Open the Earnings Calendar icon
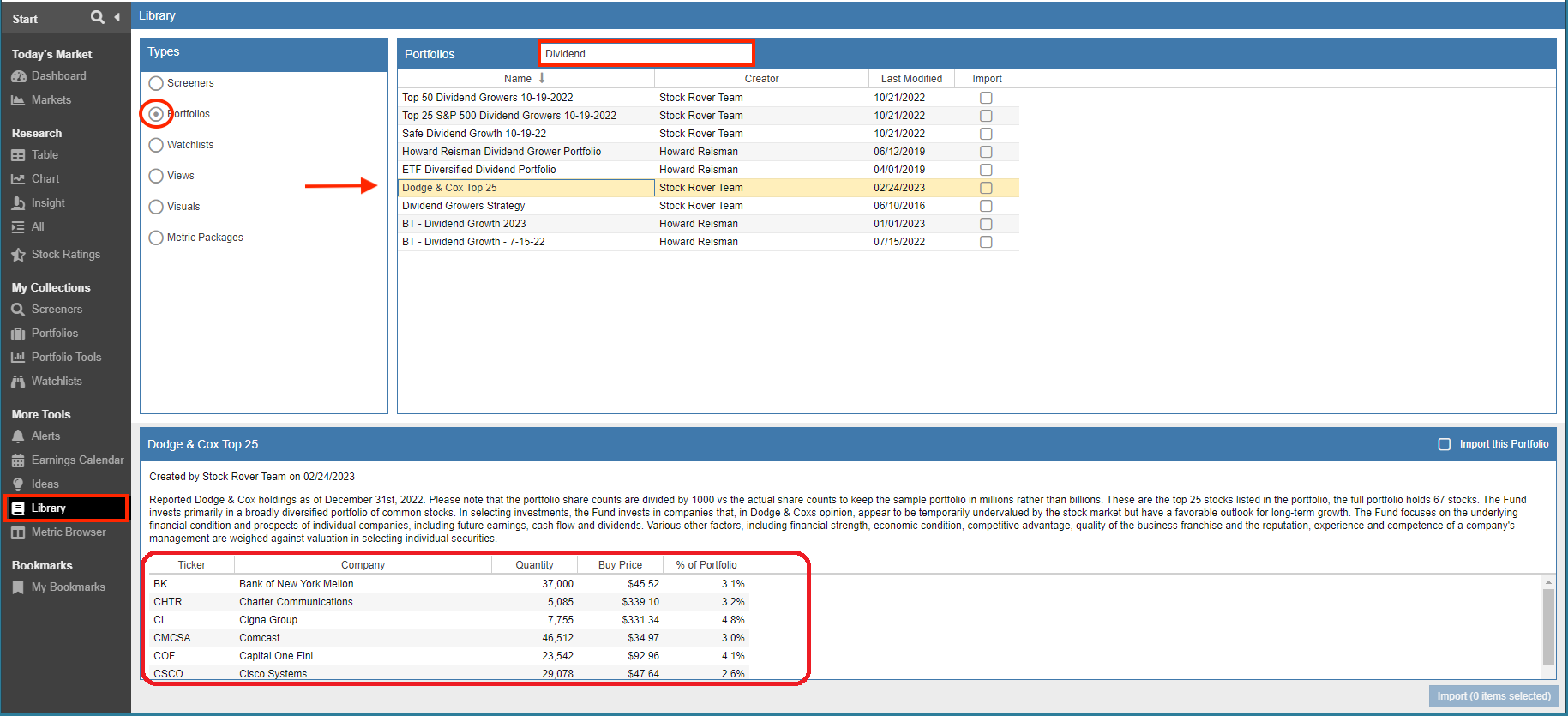 coord(18,460)
